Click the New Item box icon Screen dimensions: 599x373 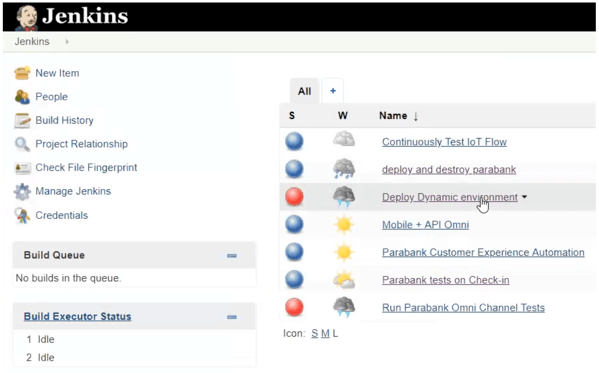[x=22, y=73]
